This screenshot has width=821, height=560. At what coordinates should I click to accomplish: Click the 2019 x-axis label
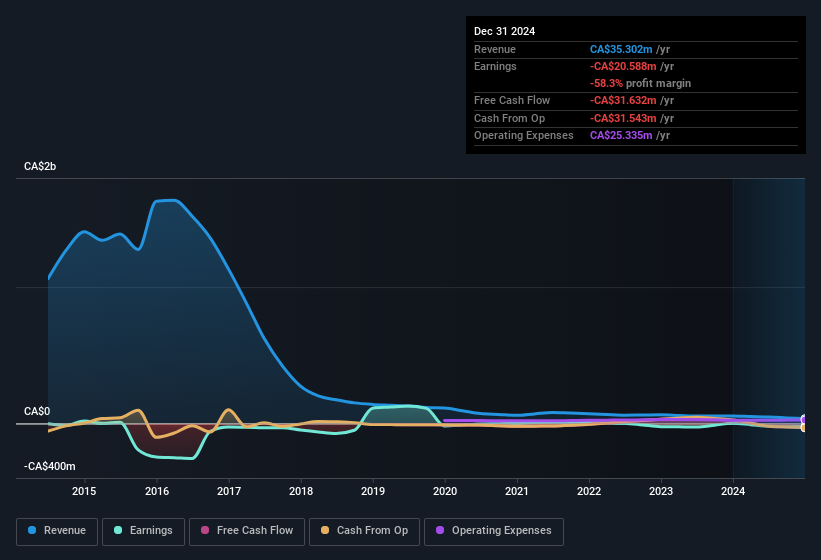coord(373,491)
